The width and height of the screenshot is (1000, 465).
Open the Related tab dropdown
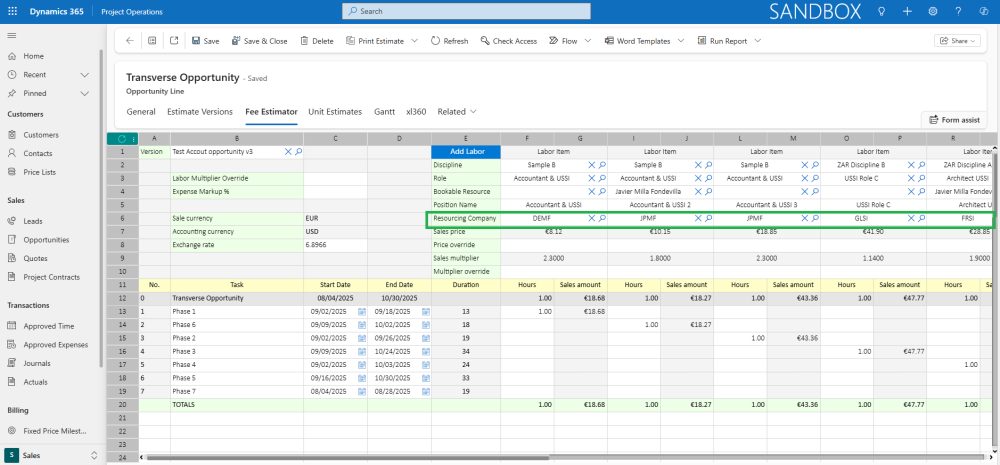[x=457, y=112]
